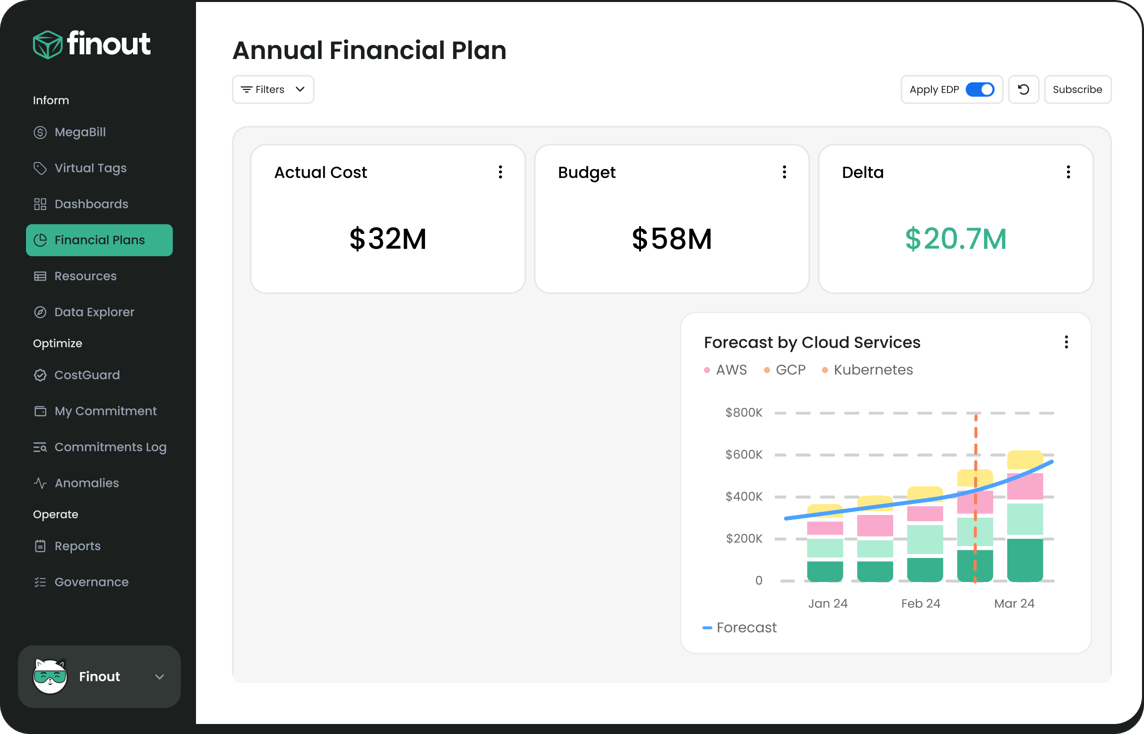
Task: Open Actual Cost card options menu
Action: [500, 172]
